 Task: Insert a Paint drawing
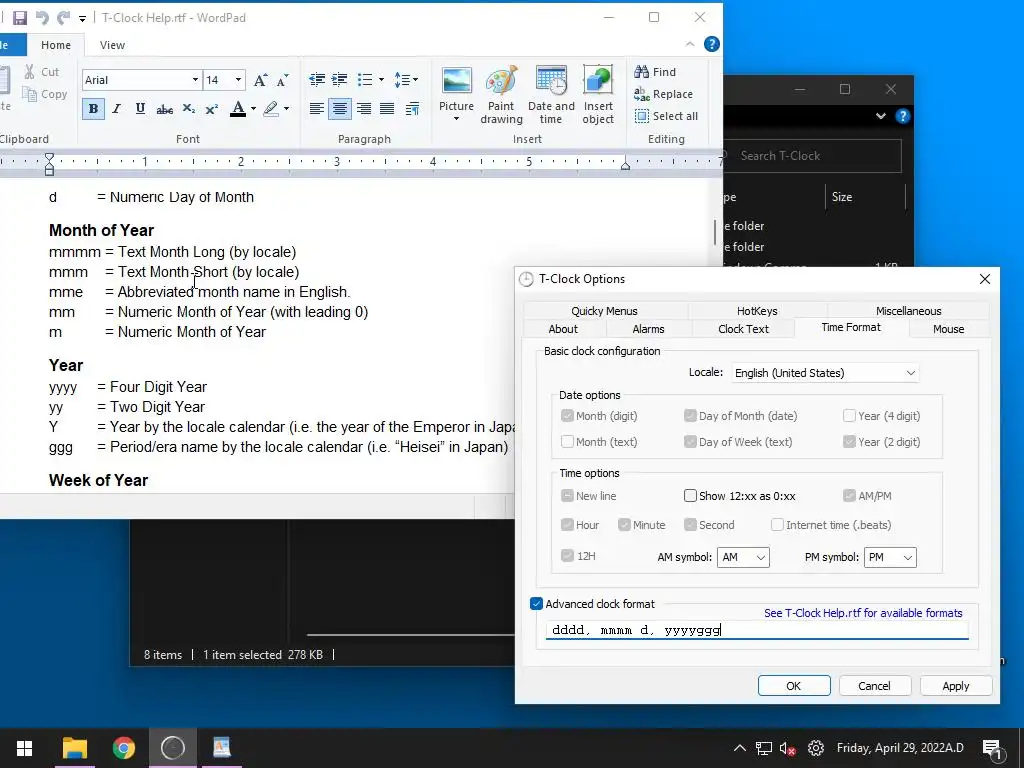pyautogui.click(x=502, y=95)
